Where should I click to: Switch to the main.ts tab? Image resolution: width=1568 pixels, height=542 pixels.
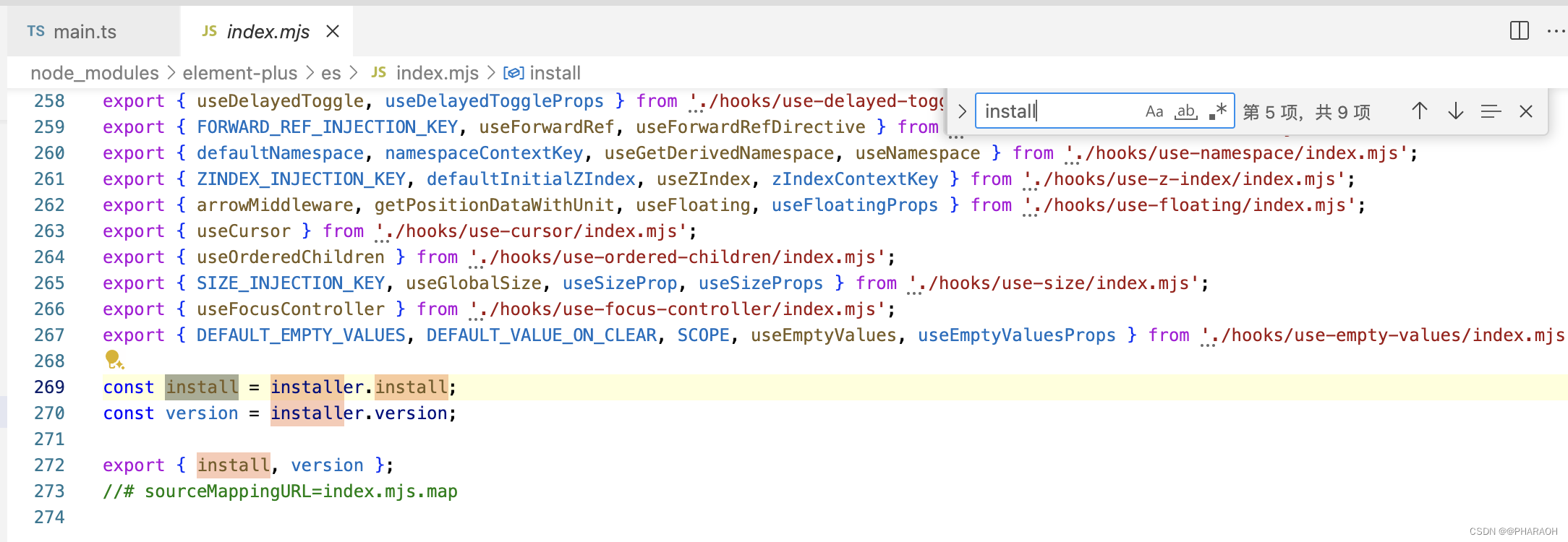pos(85,32)
